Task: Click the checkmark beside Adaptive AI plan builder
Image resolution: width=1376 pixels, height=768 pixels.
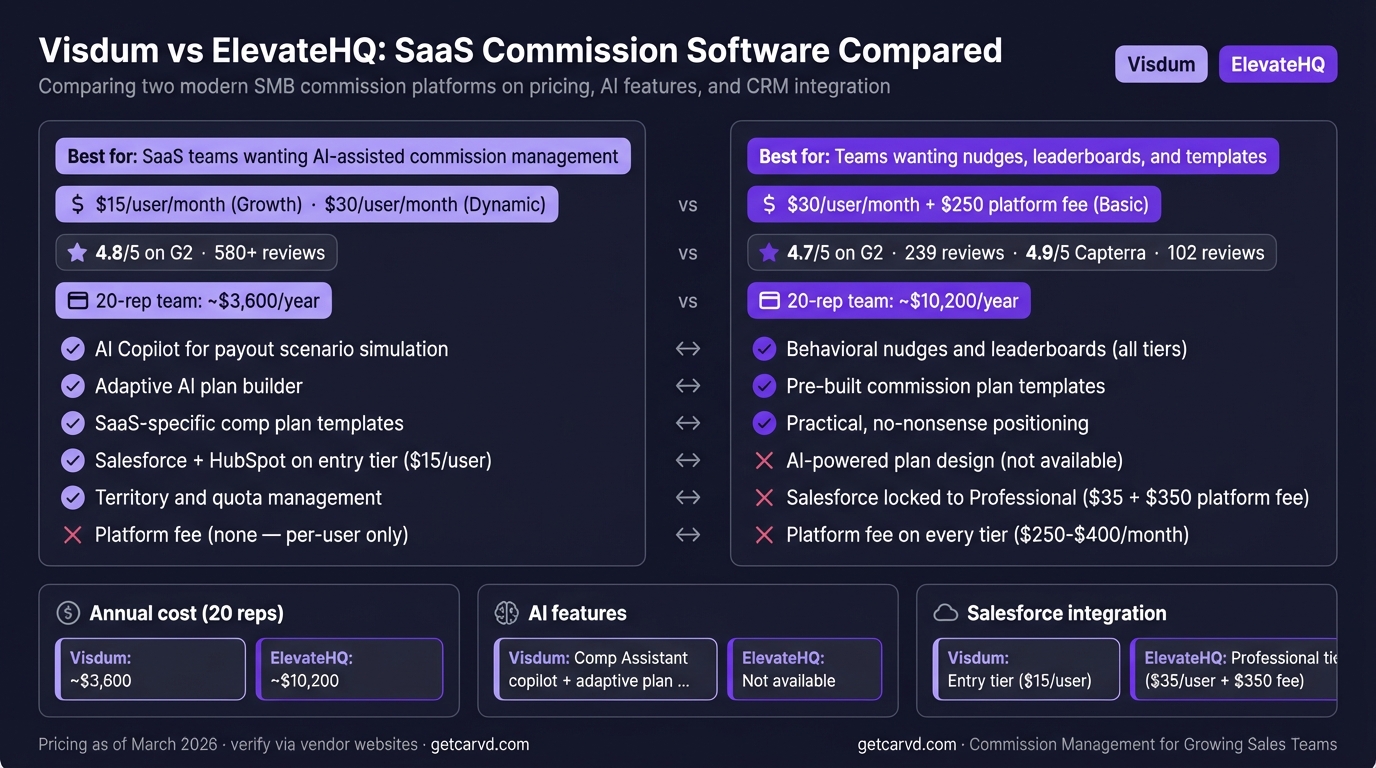Action: (73, 386)
